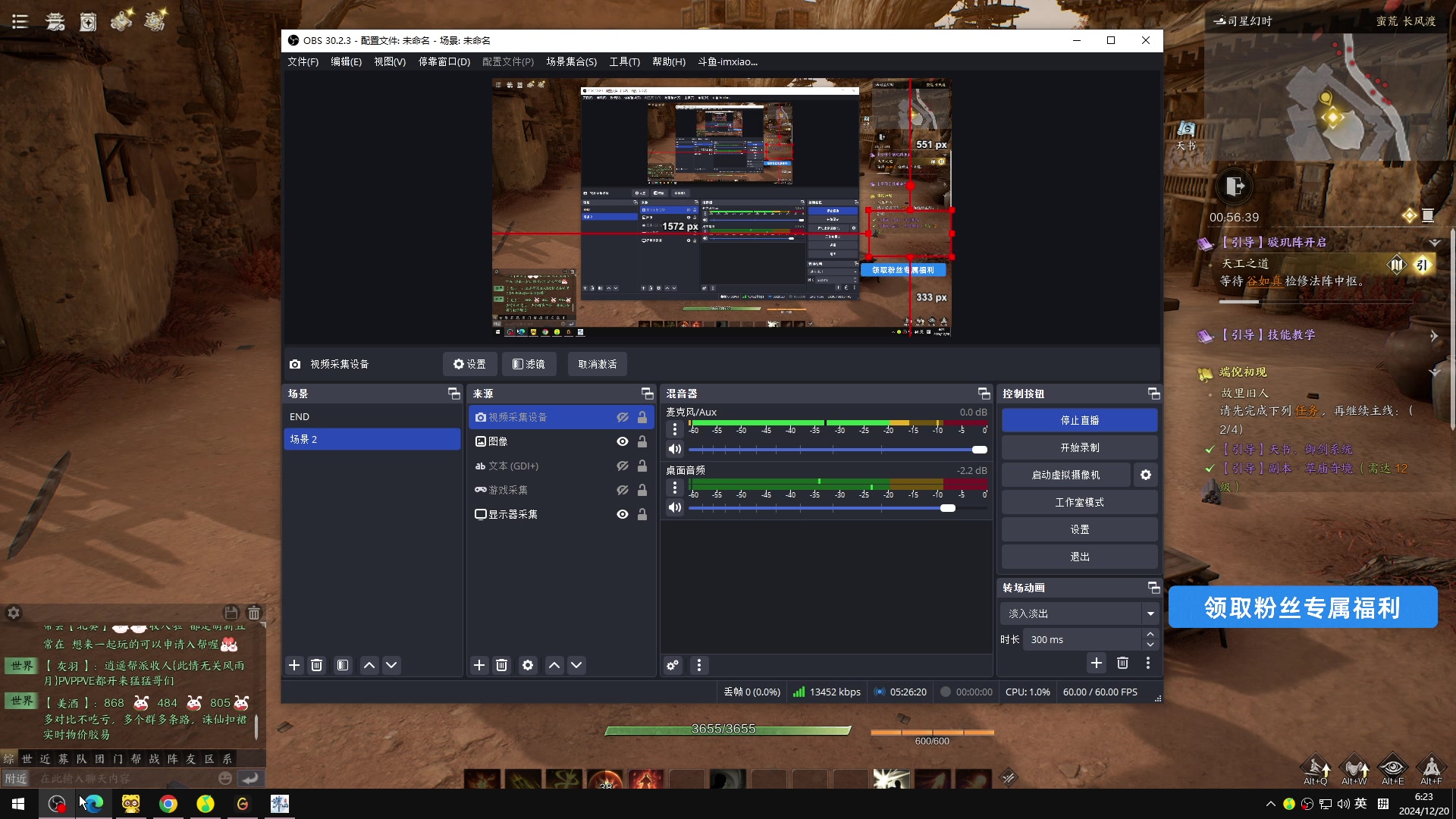The image size is (1456, 819).
Task: Unlock the 显示器采集 source lock
Action: [642, 514]
